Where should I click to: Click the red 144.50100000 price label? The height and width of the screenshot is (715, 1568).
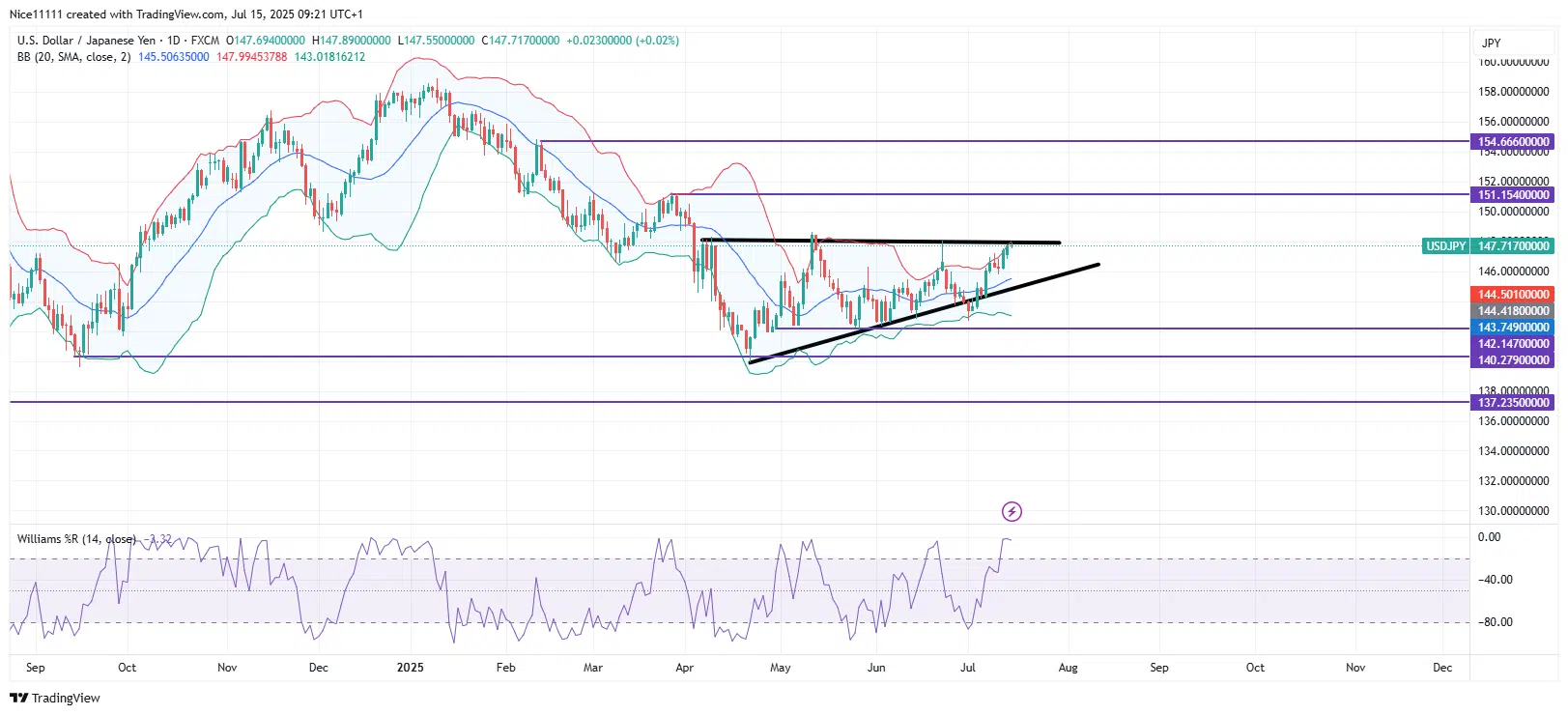[1513, 295]
